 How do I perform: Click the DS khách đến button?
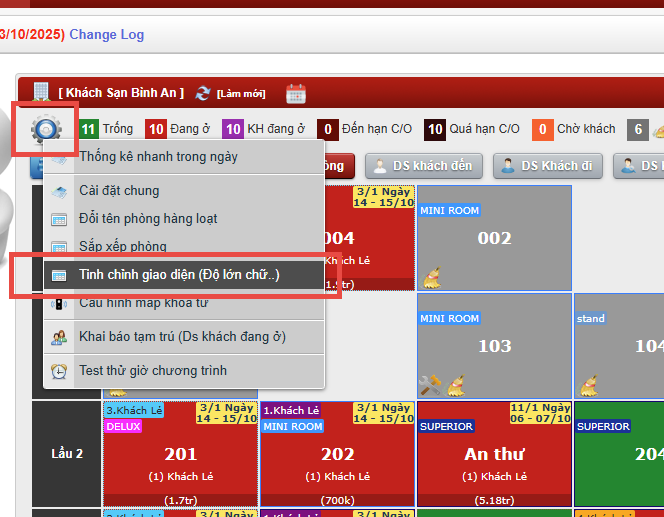(424, 166)
